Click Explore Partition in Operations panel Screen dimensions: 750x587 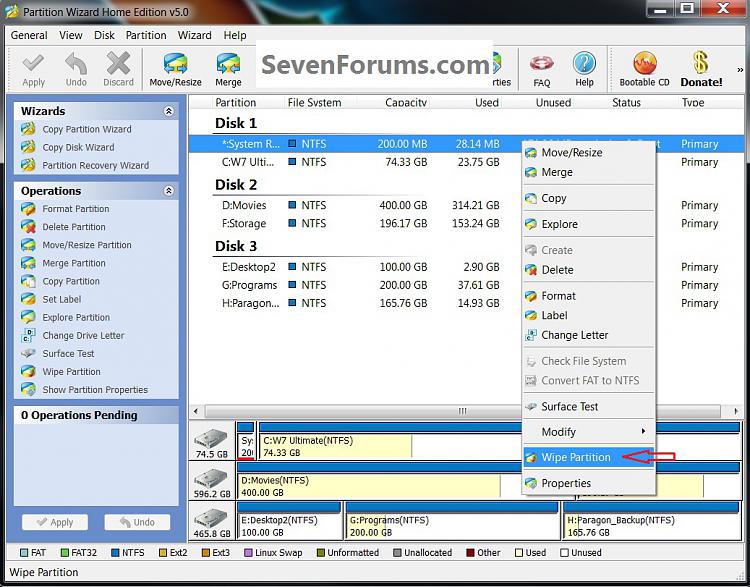coord(76,318)
